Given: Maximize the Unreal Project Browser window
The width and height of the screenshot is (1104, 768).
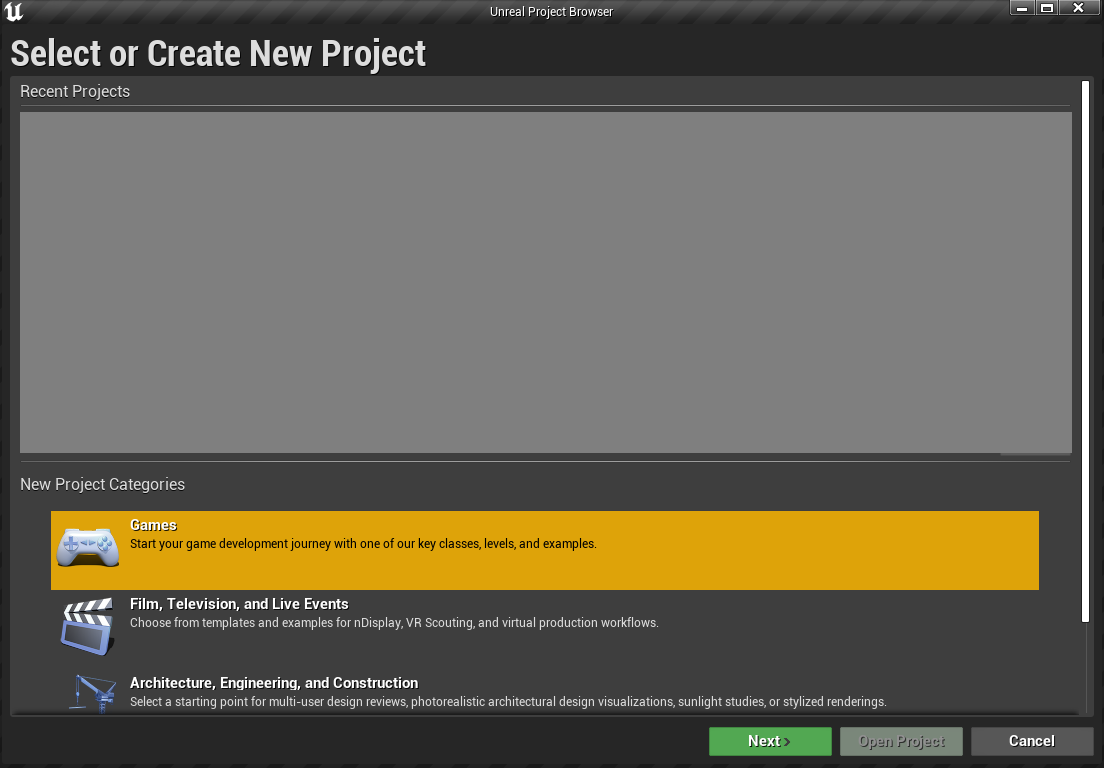Looking at the screenshot, I should pos(1047,8).
